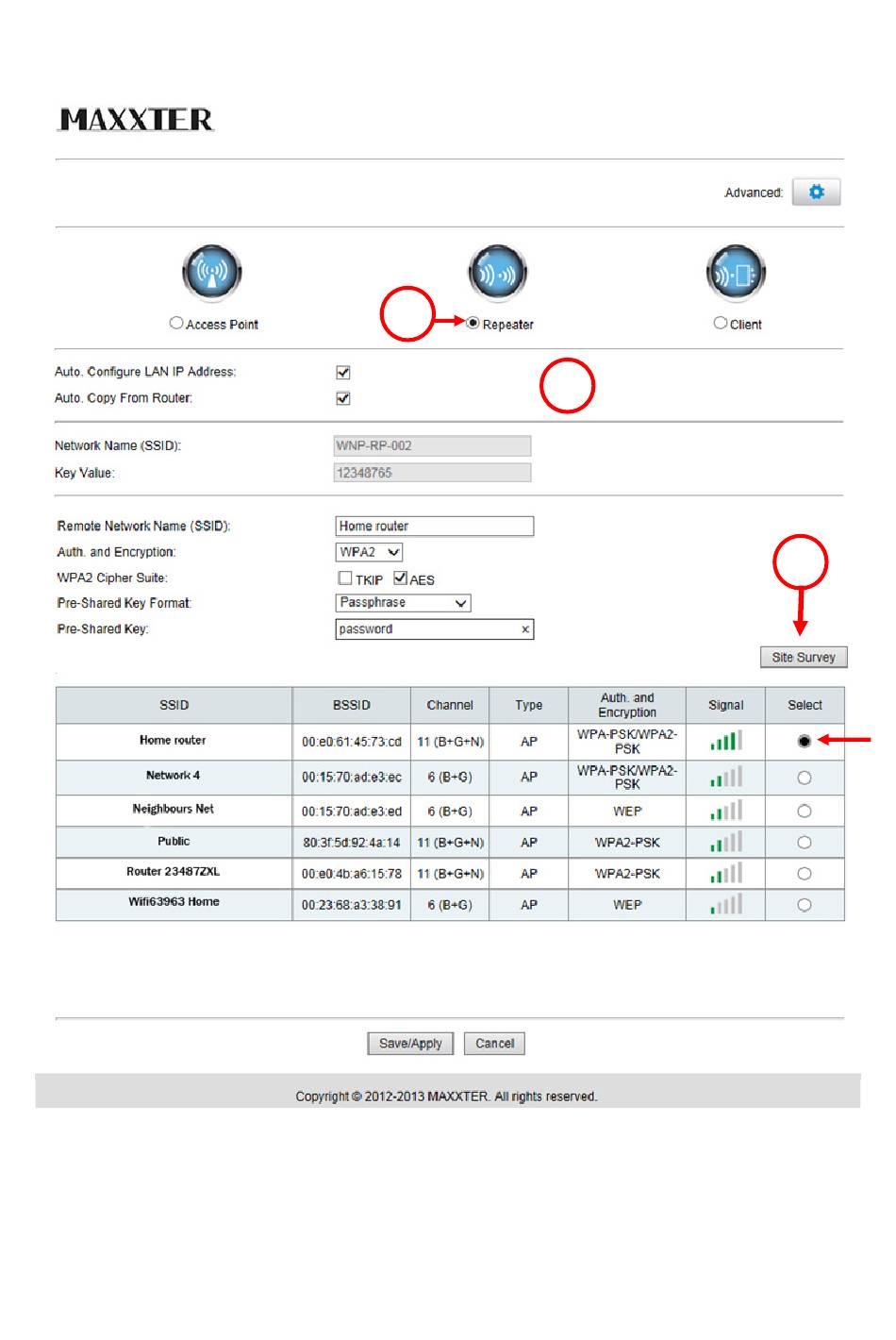Open Pre-Shared Key Format Passphrase dropdown
The width and height of the screenshot is (896, 1340).
click(x=404, y=602)
